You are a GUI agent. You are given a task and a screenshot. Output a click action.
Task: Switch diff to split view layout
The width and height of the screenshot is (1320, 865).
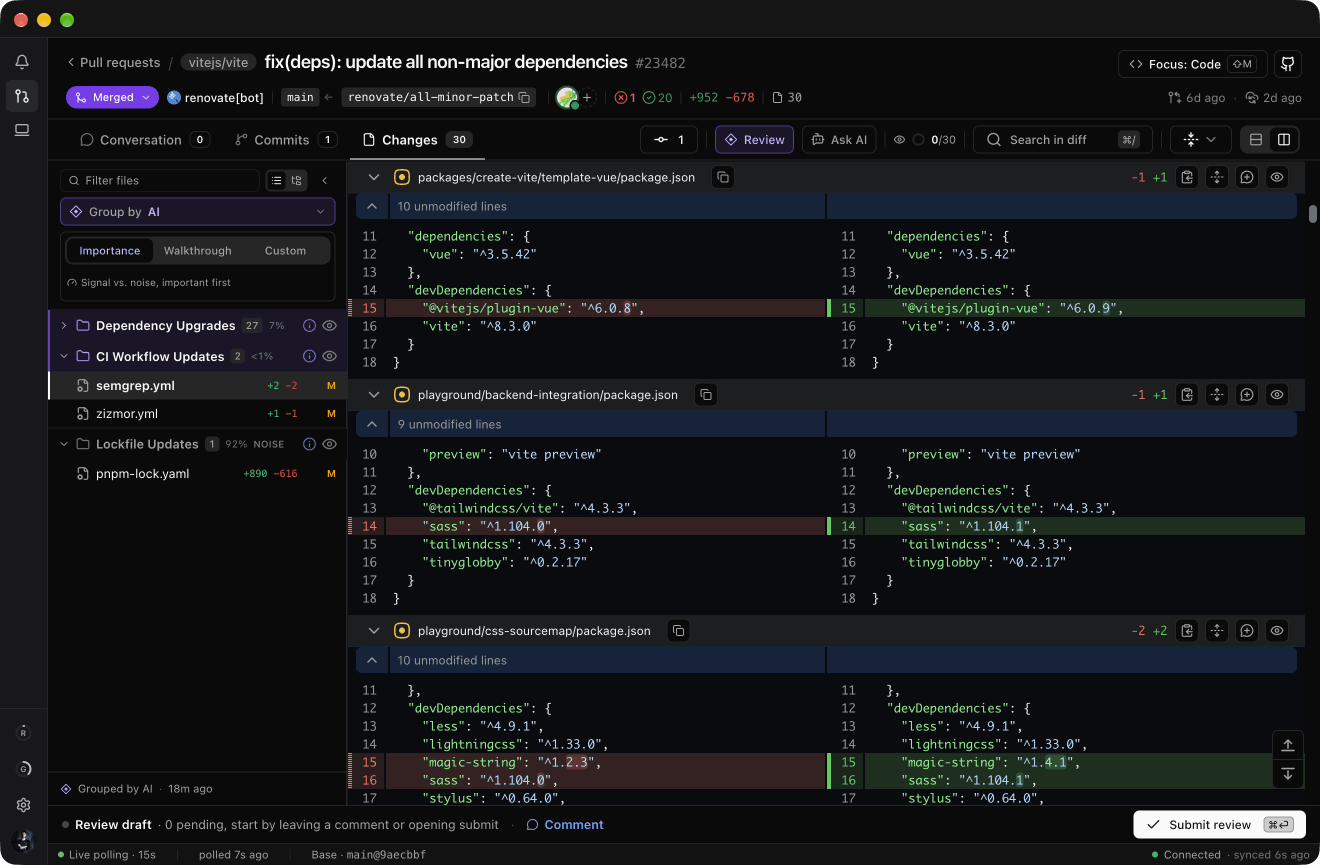pyautogui.click(x=1284, y=140)
